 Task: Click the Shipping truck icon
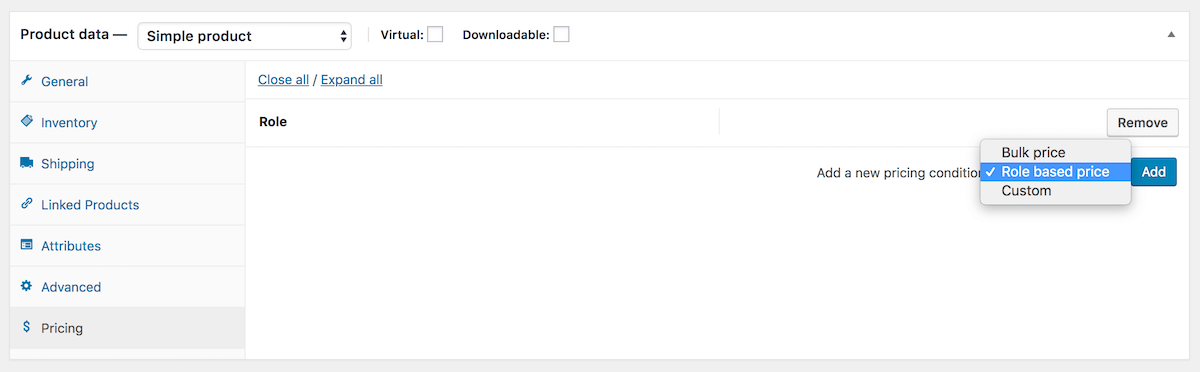(27, 163)
